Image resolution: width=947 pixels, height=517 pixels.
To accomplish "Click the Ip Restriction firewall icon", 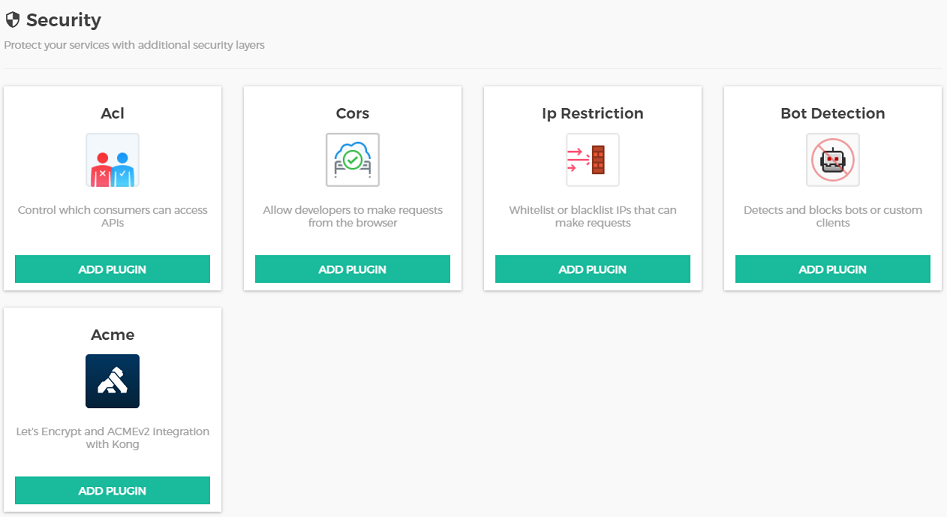I will (x=592, y=160).
